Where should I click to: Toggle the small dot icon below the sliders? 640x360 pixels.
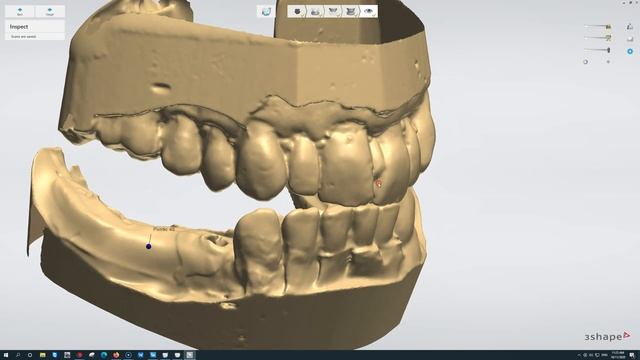(x=608, y=62)
